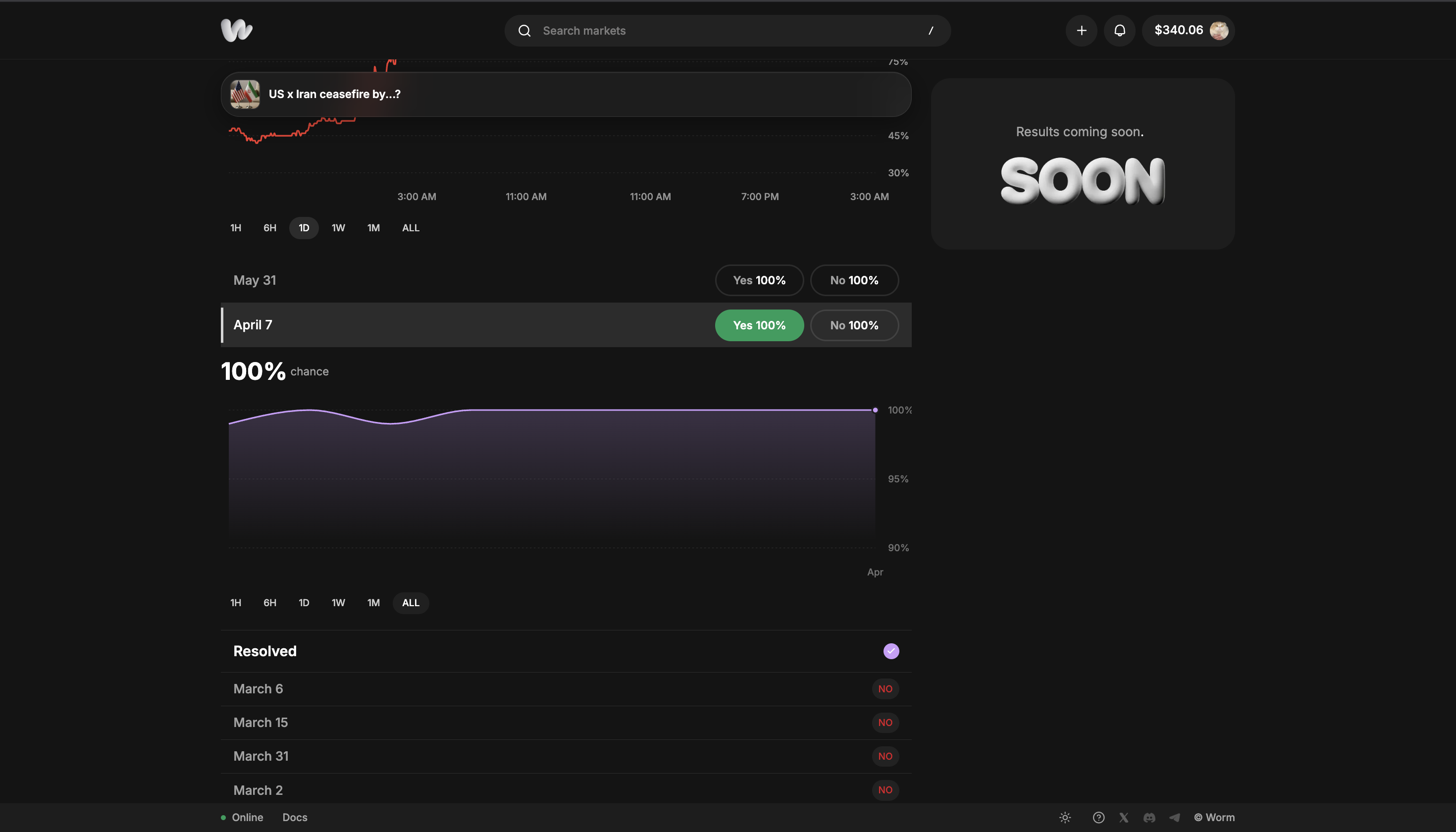
Task: Click the plus create button
Action: [1081, 30]
